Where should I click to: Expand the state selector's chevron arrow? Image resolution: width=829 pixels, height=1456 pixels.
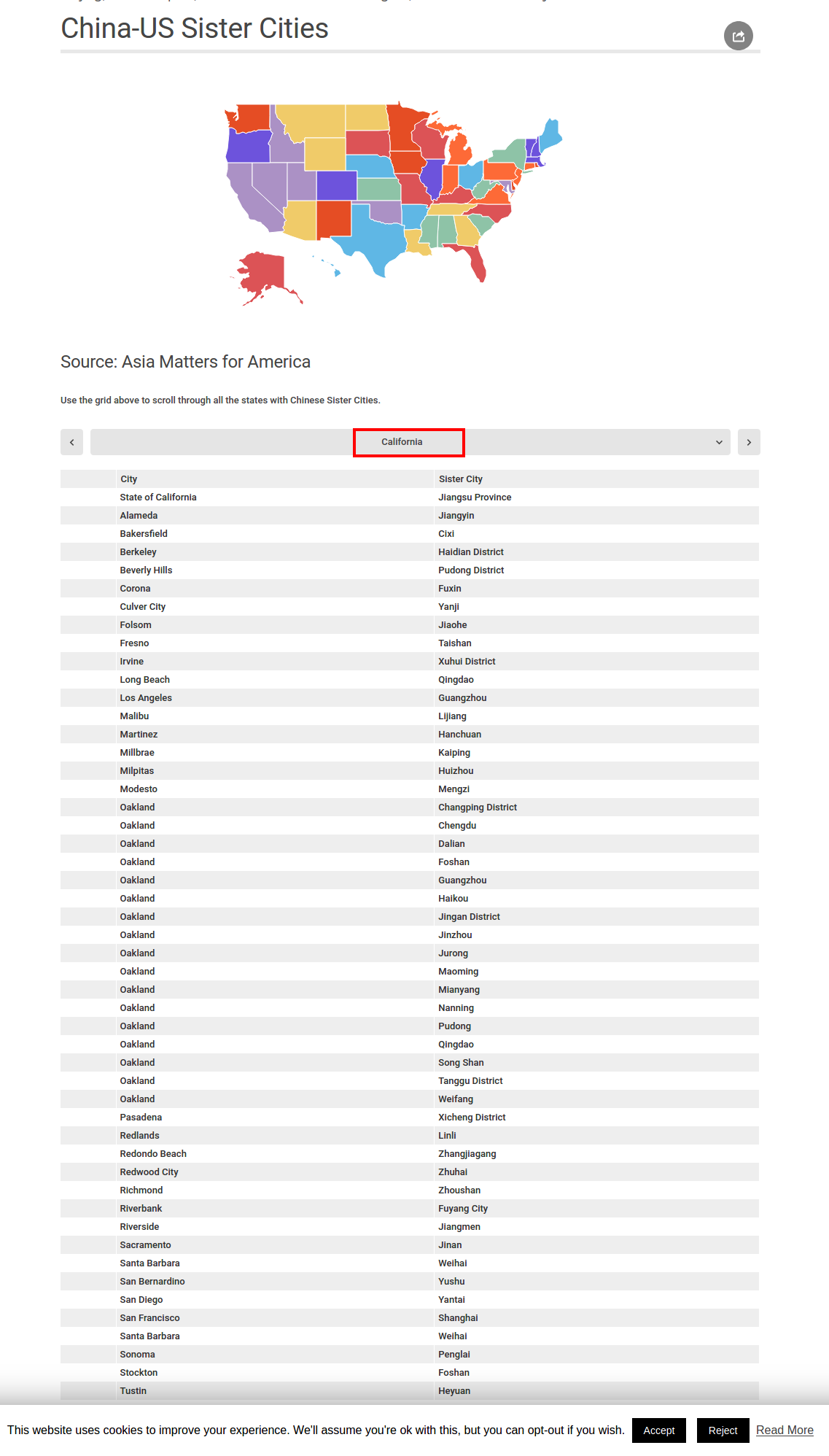point(719,442)
